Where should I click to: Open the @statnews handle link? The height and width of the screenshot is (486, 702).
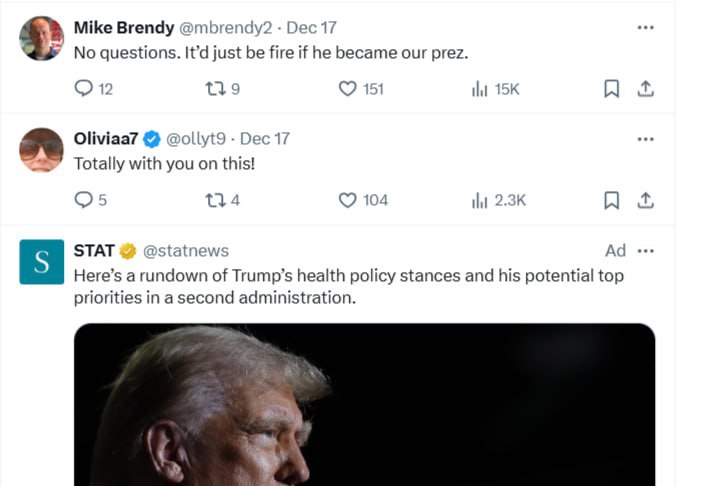coord(186,251)
